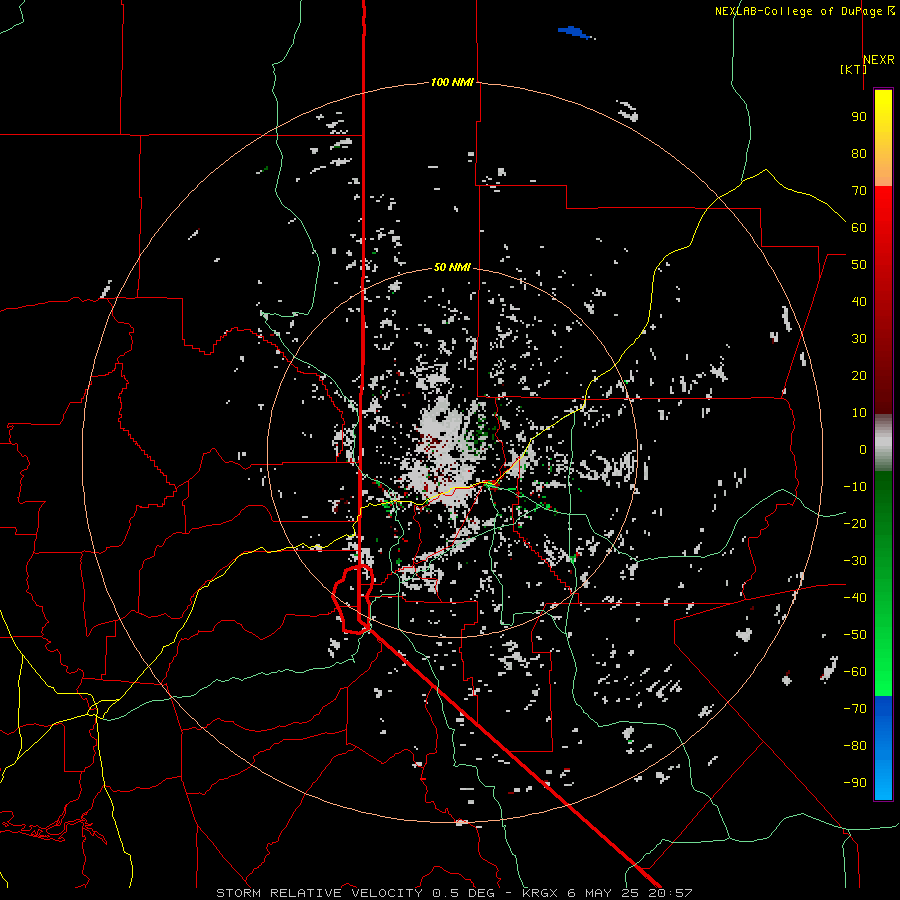Select the 0 value on the velocity scale

tap(863, 449)
